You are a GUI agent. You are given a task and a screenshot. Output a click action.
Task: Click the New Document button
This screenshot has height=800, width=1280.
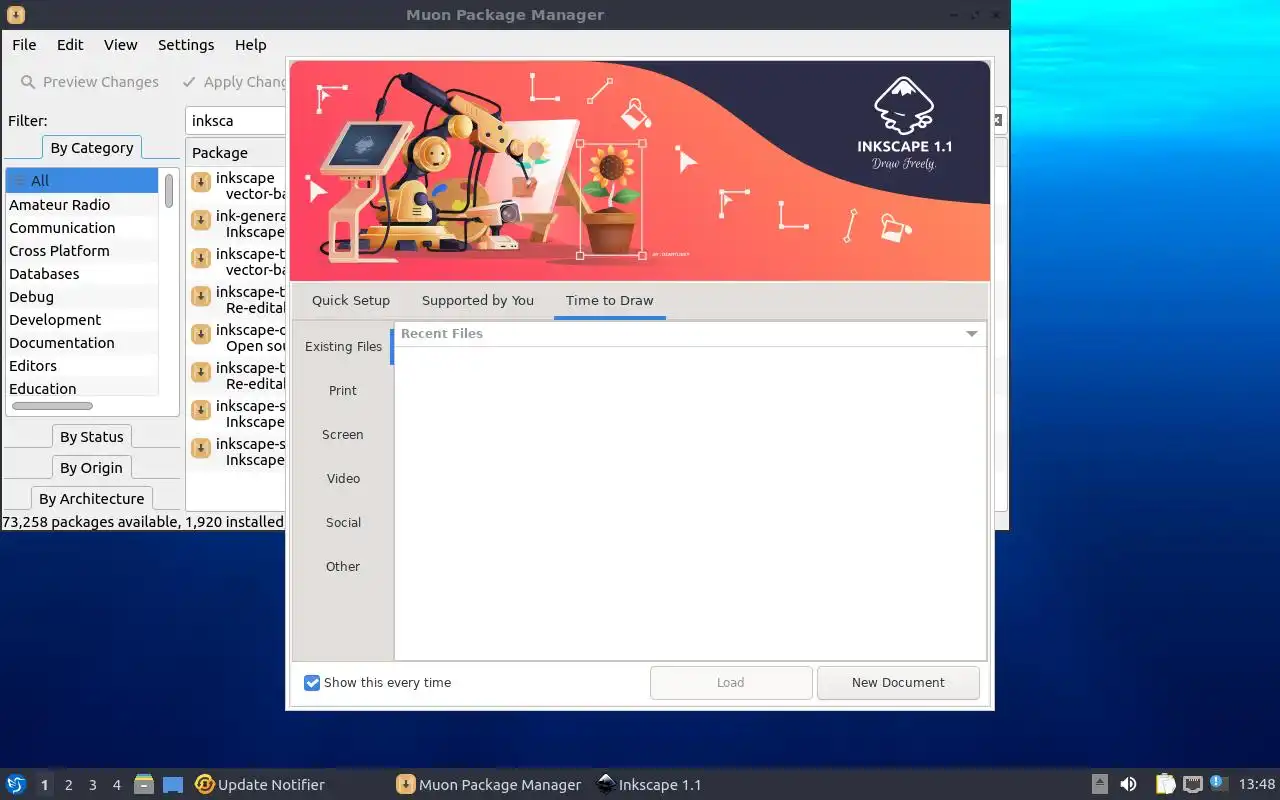[x=898, y=683]
